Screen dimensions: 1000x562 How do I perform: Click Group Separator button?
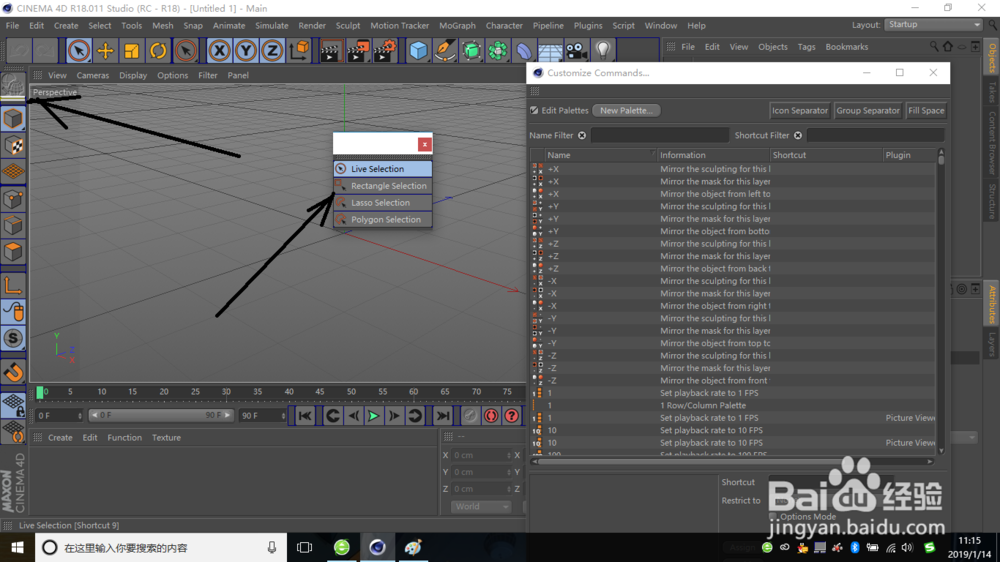click(867, 110)
